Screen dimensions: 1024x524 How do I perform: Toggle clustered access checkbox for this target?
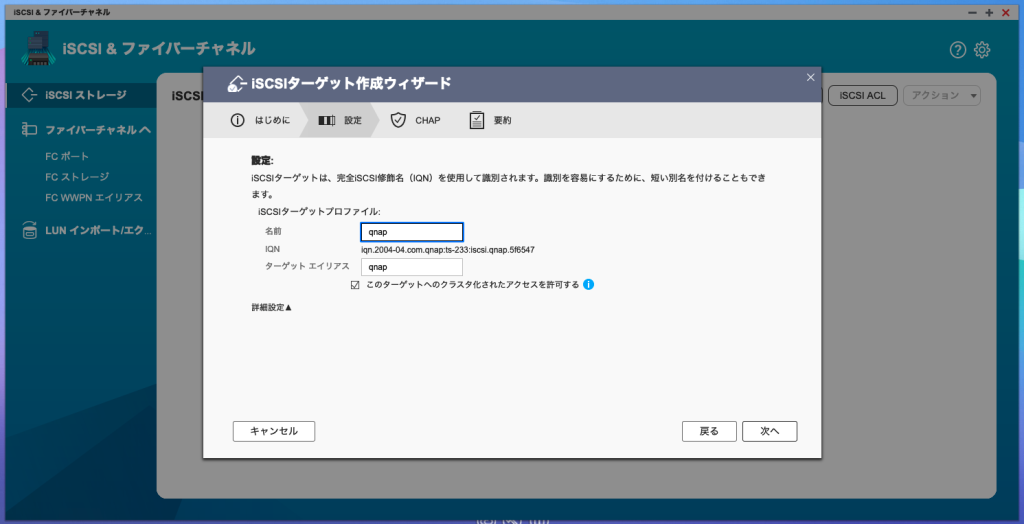[355, 285]
